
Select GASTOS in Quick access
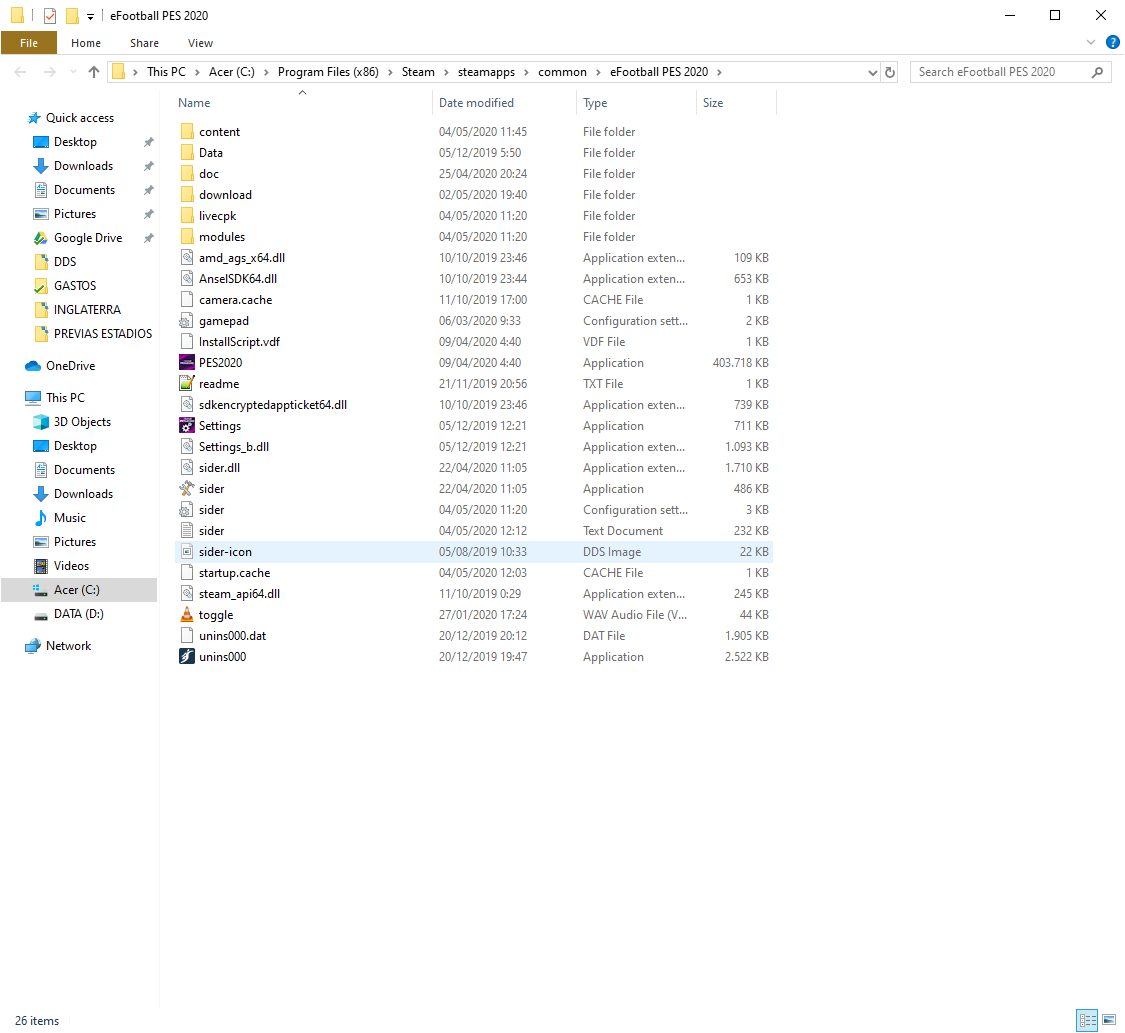[75, 286]
